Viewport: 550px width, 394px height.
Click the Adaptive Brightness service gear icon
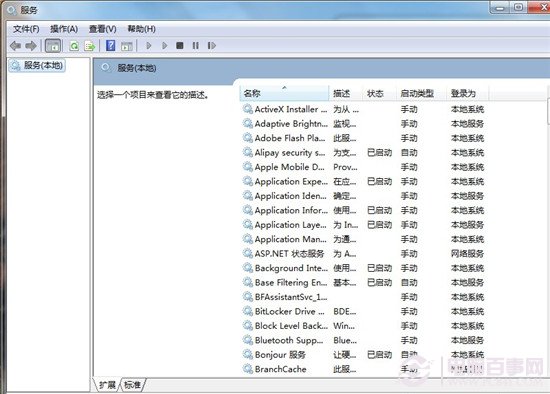pos(248,123)
